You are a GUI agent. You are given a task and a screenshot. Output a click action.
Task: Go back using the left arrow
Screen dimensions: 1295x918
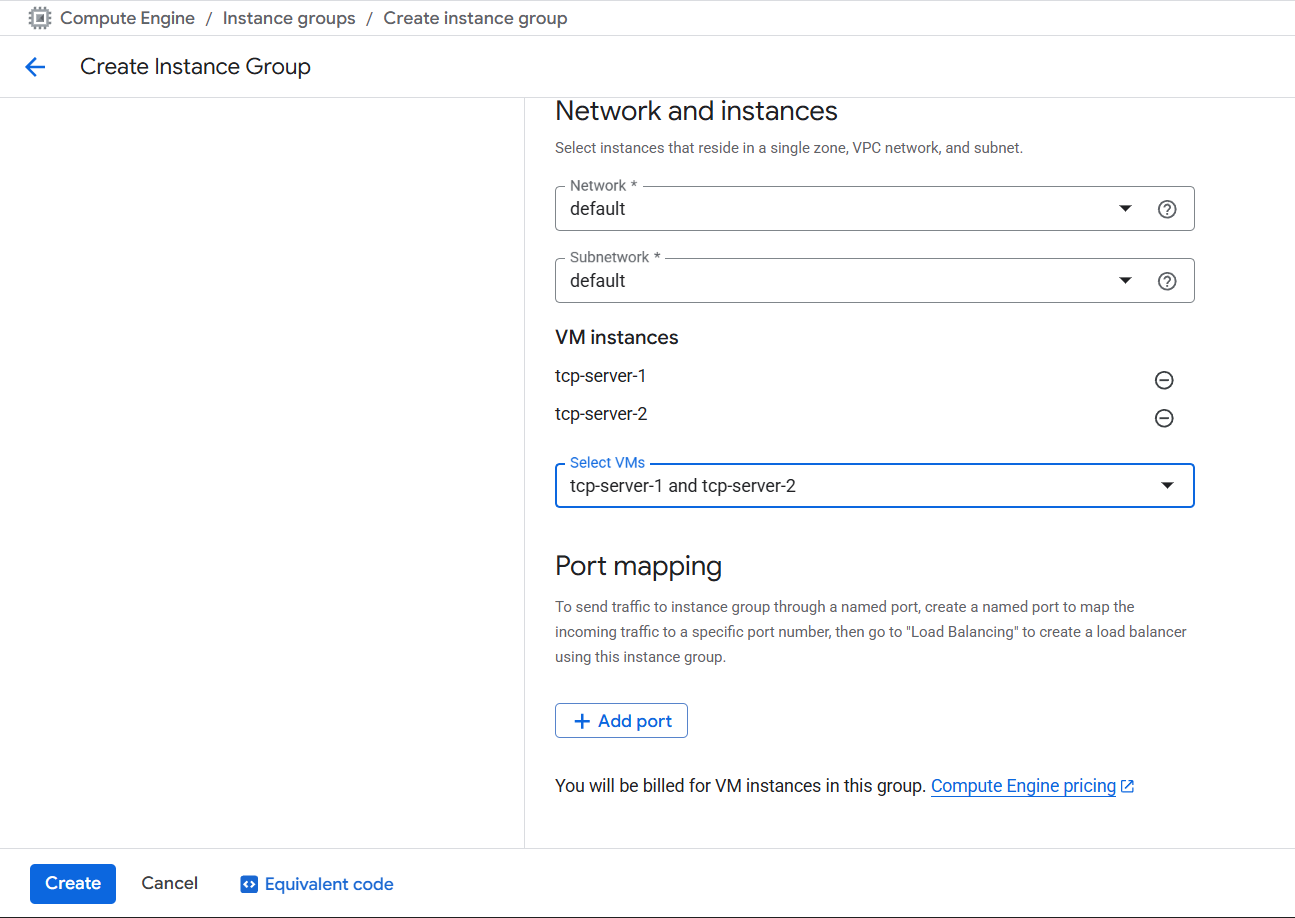tap(35, 67)
